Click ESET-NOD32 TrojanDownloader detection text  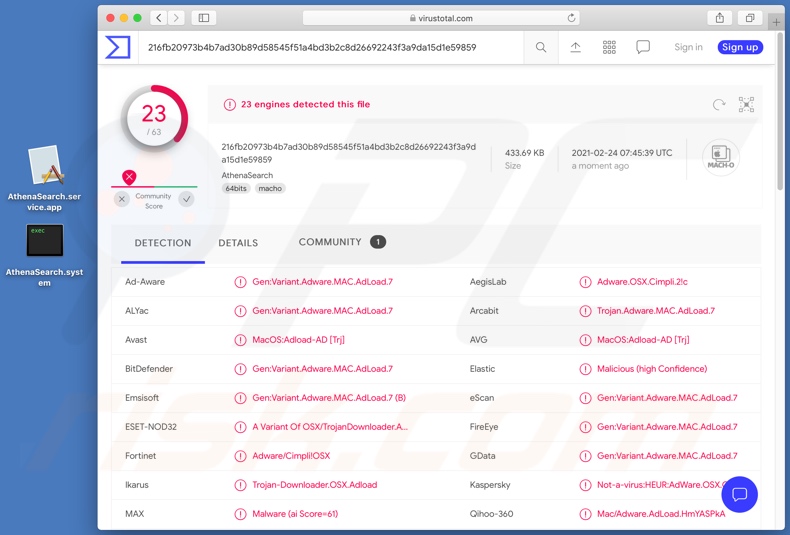coord(330,427)
